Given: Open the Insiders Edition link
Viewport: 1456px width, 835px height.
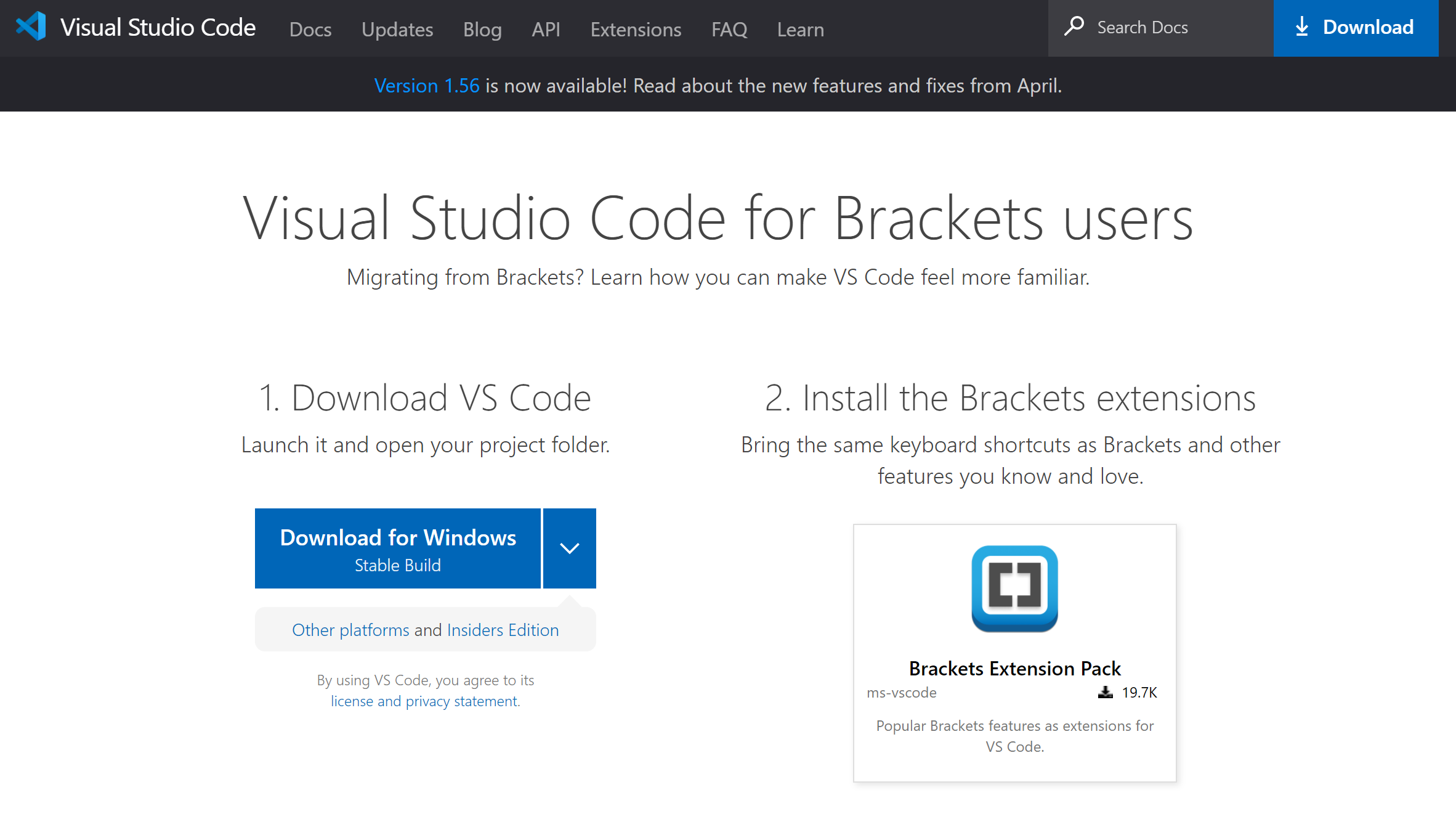Looking at the screenshot, I should click(502, 630).
